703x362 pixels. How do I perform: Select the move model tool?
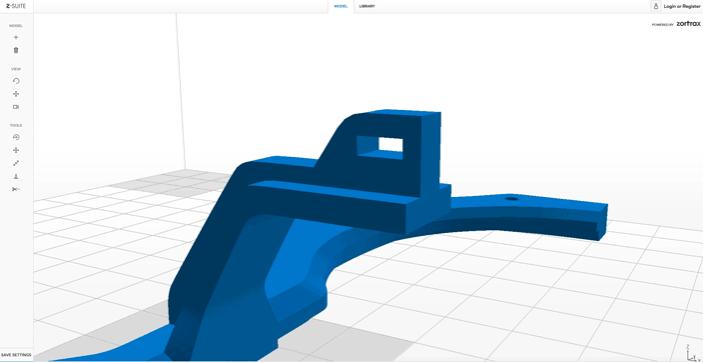[16, 150]
